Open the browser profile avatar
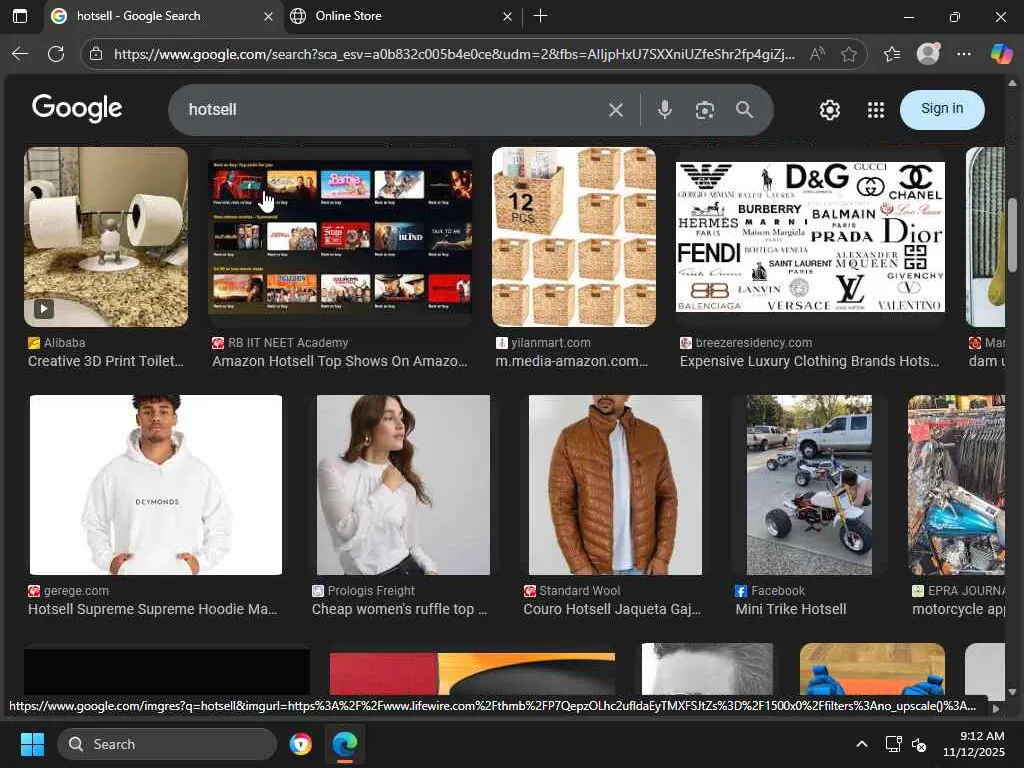Screen dimensions: 1024x768 pyautogui.click(x=928, y=54)
